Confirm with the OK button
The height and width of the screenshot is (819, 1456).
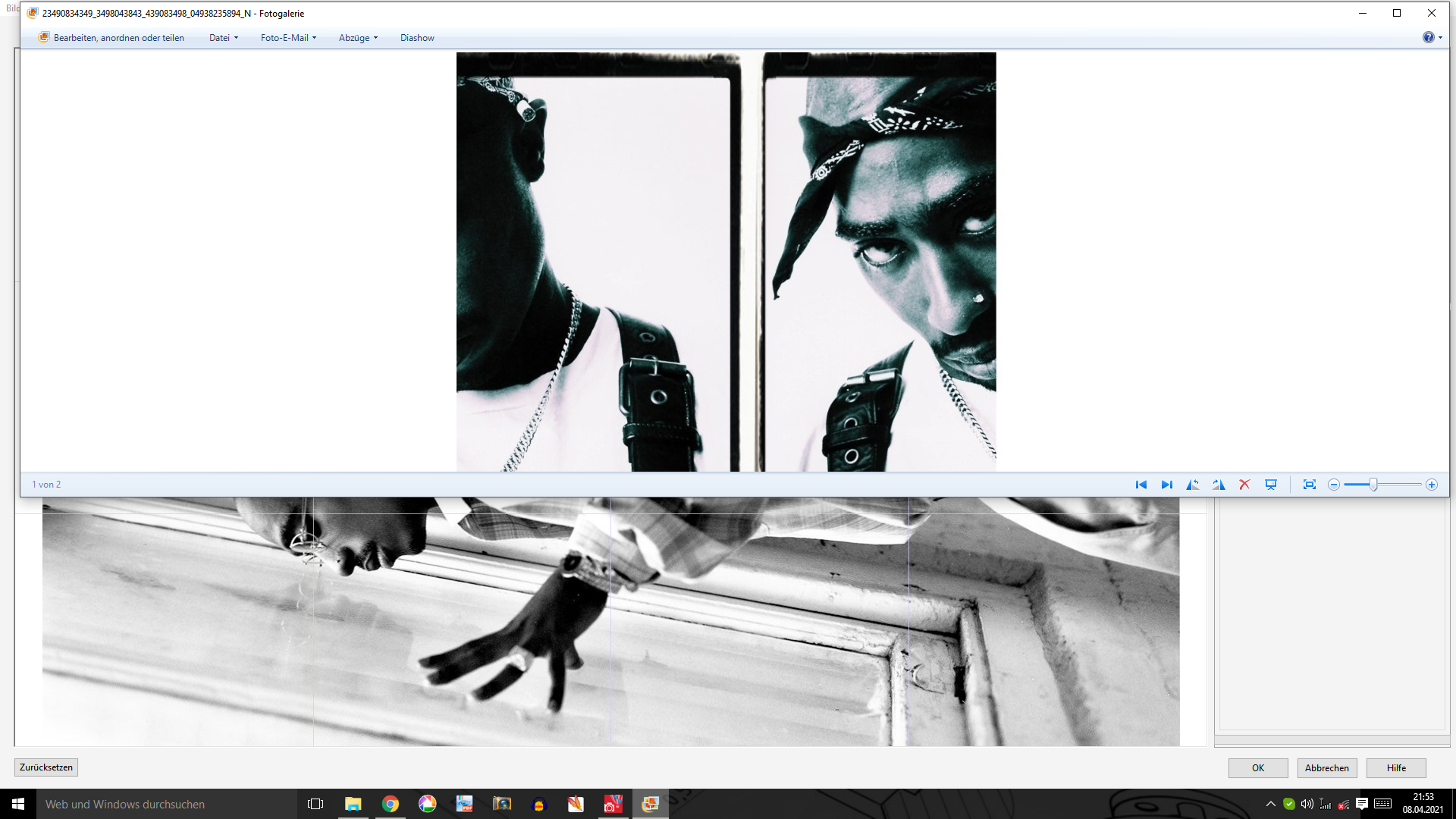(1258, 768)
